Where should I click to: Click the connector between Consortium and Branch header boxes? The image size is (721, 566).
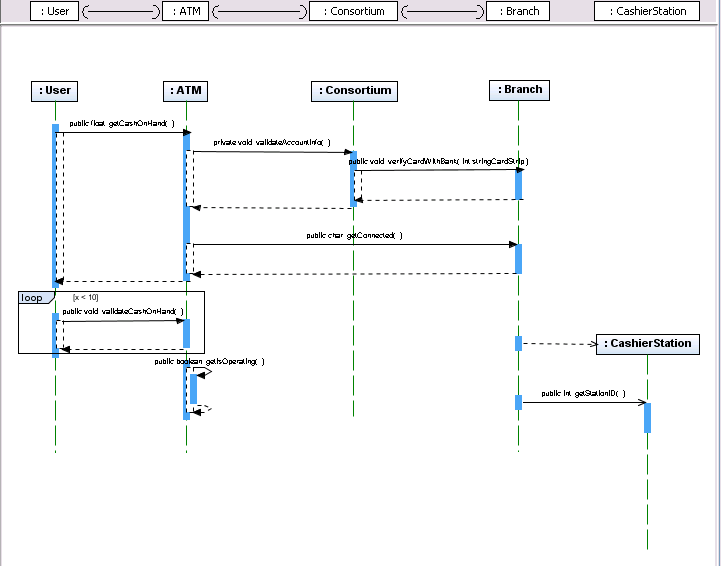pyautogui.click(x=443, y=11)
